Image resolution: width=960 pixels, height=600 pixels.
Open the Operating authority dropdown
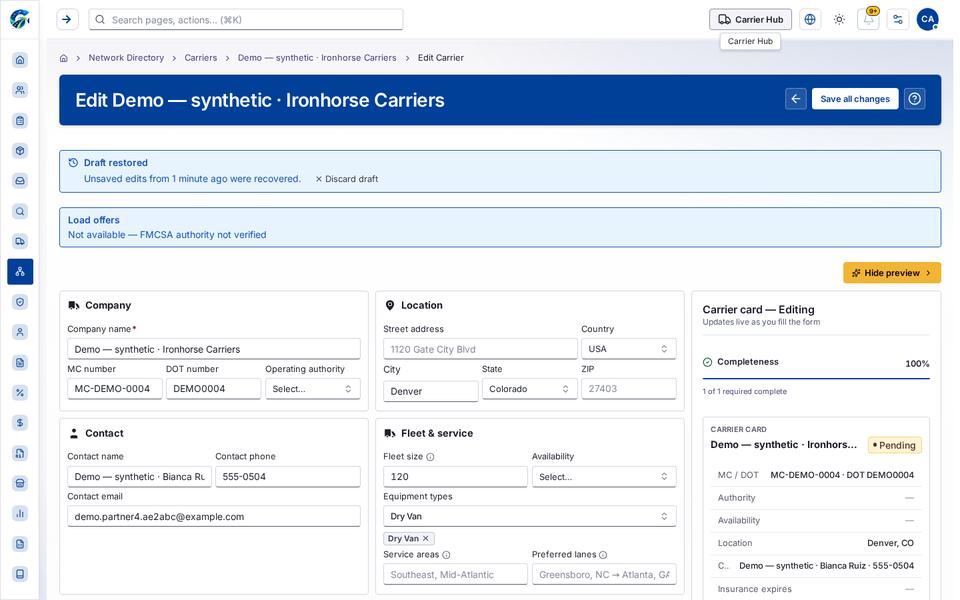pos(312,389)
